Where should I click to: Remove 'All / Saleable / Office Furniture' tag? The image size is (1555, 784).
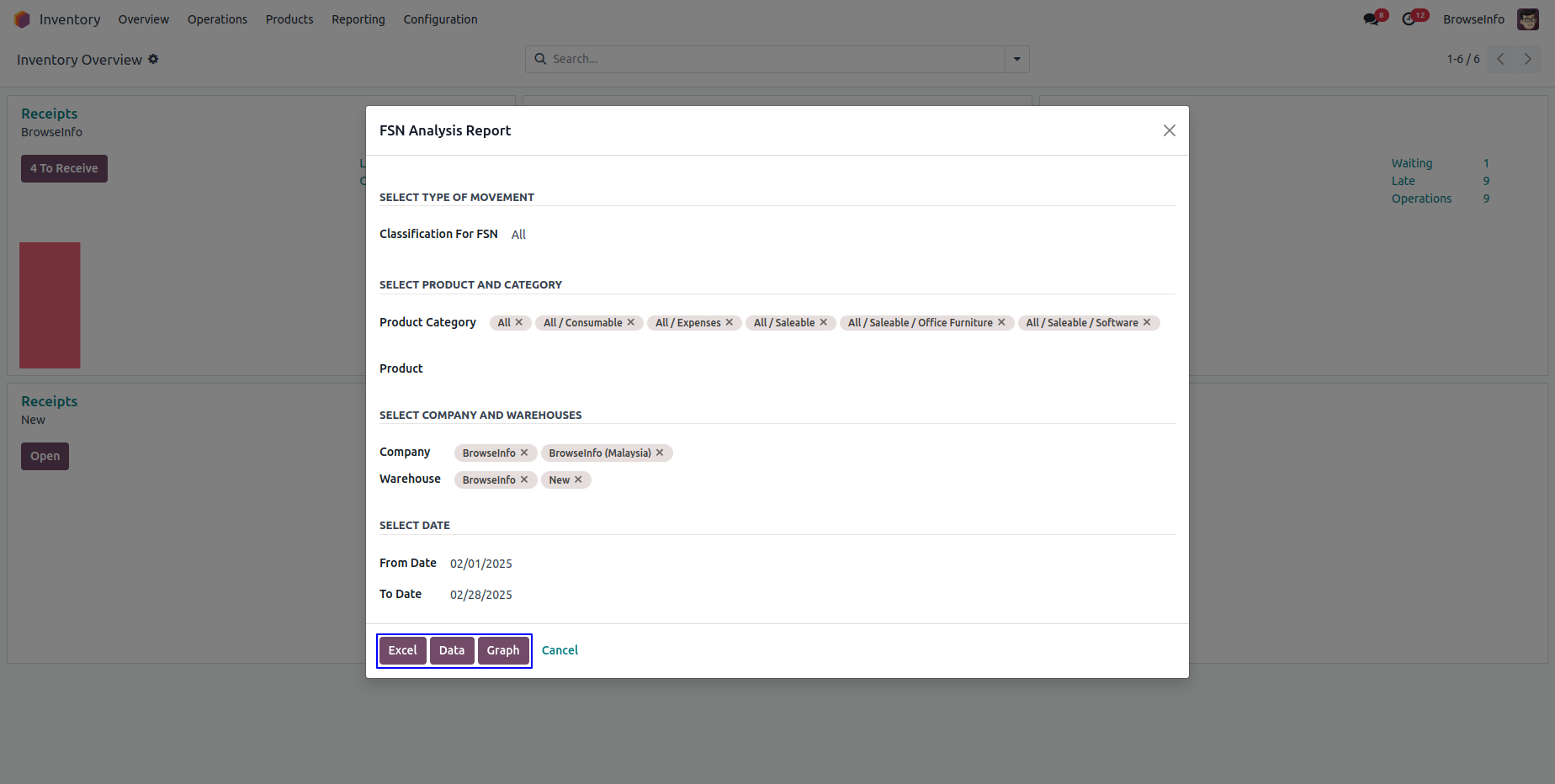click(x=1001, y=322)
